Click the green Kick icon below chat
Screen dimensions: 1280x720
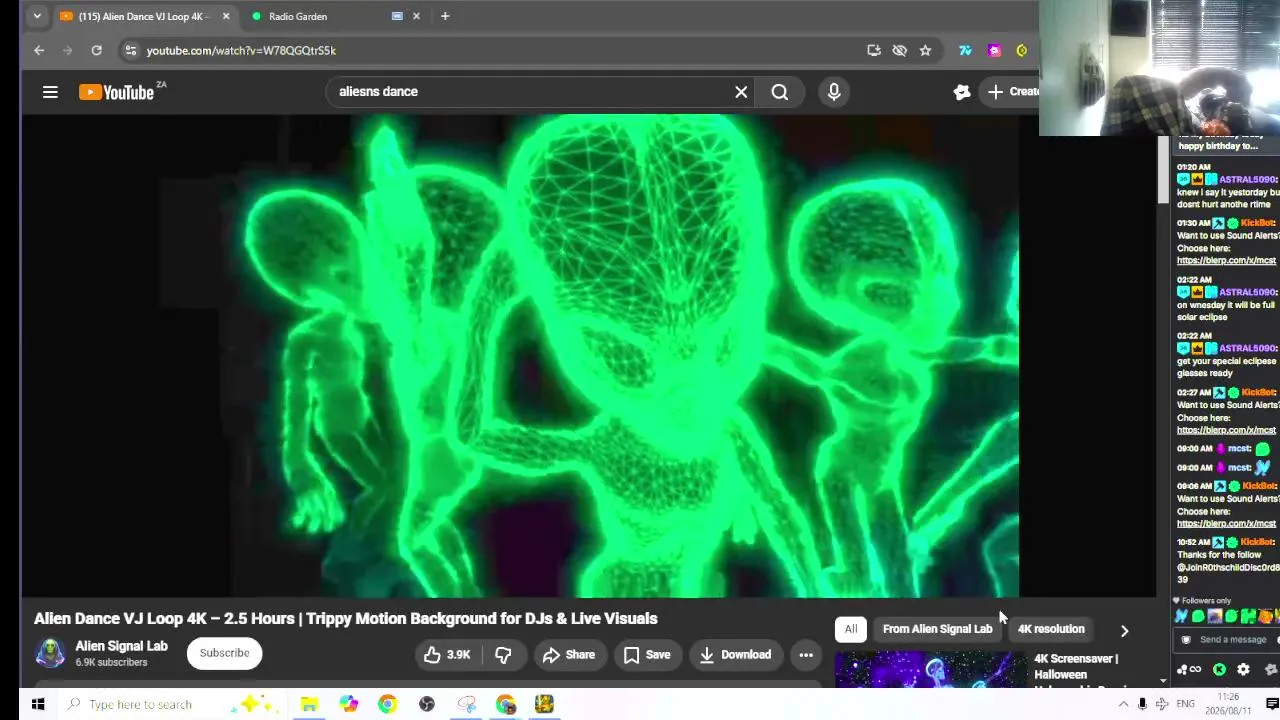1219,670
